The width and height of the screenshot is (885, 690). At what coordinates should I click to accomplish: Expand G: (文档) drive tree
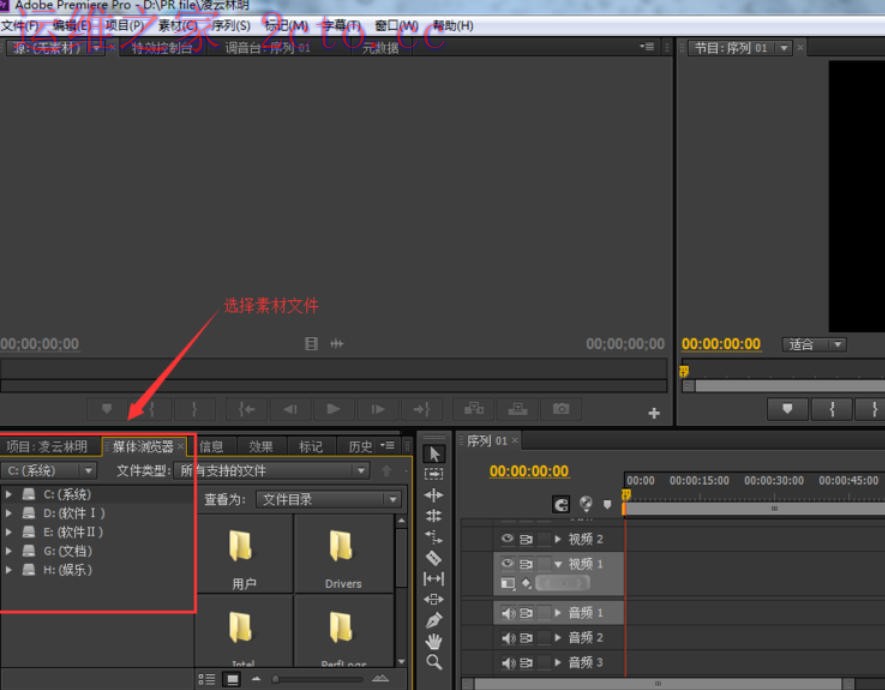8,551
